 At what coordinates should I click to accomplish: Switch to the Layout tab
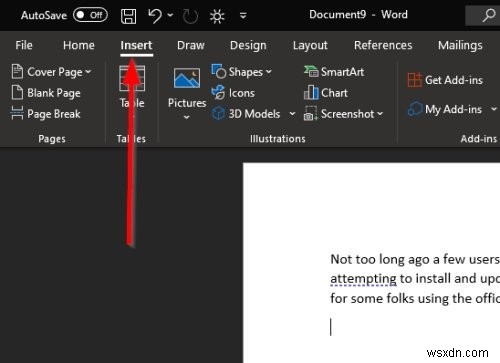pyautogui.click(x=310, y=45)
